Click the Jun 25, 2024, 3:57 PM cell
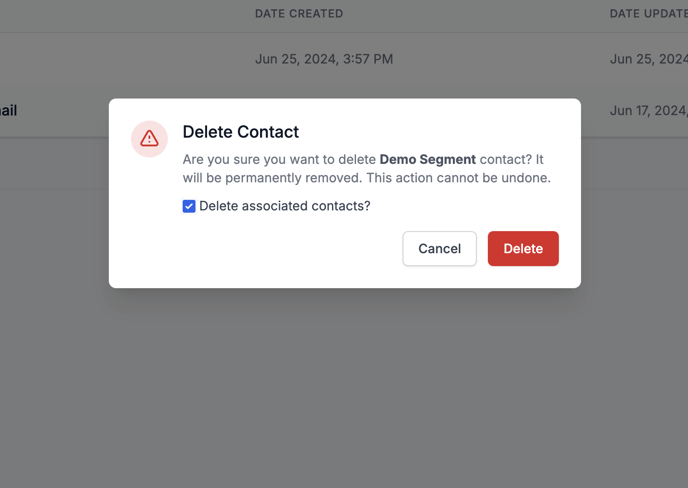 324,59
